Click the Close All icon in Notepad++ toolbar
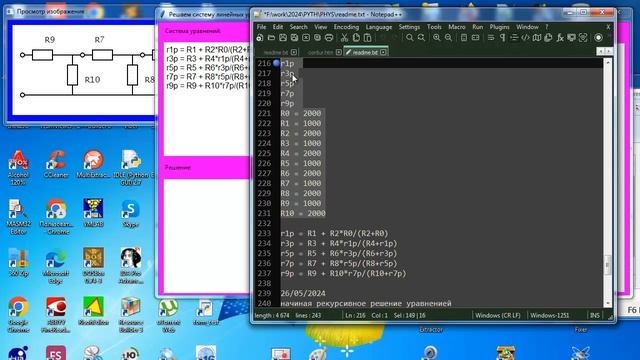The height and width of the screenshot is (360, 640). (x=317, y=38)
